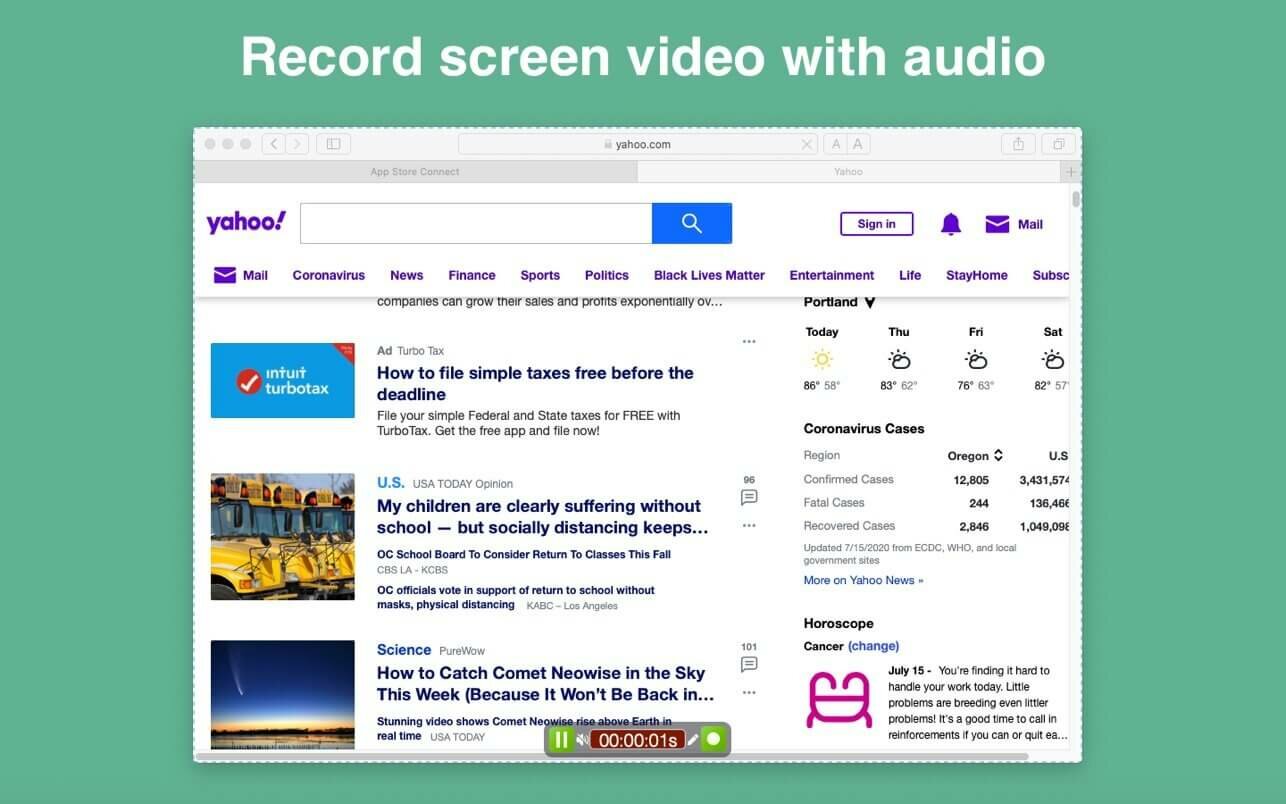Pause the screen recording
The image size is (1286, 804).
point(561,739)
